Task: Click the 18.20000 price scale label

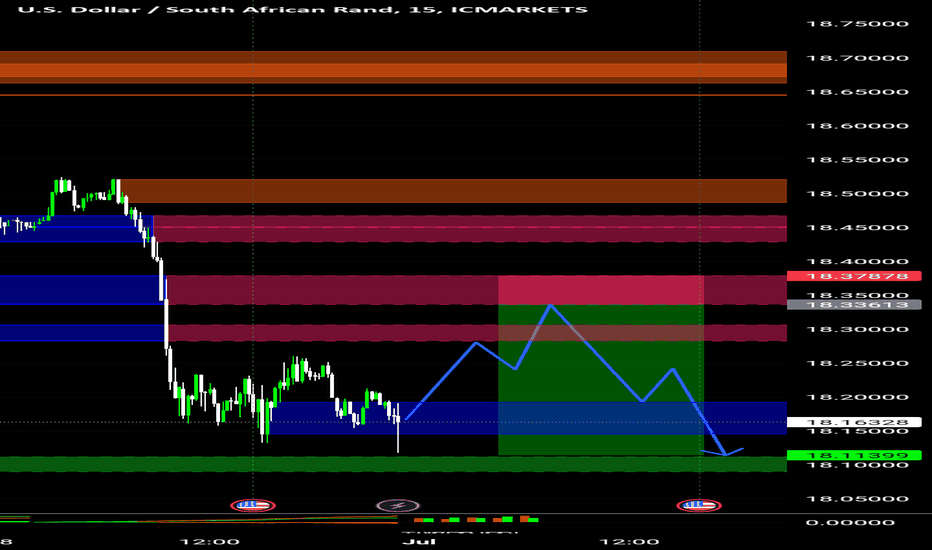Action: (x=857, y=397)
